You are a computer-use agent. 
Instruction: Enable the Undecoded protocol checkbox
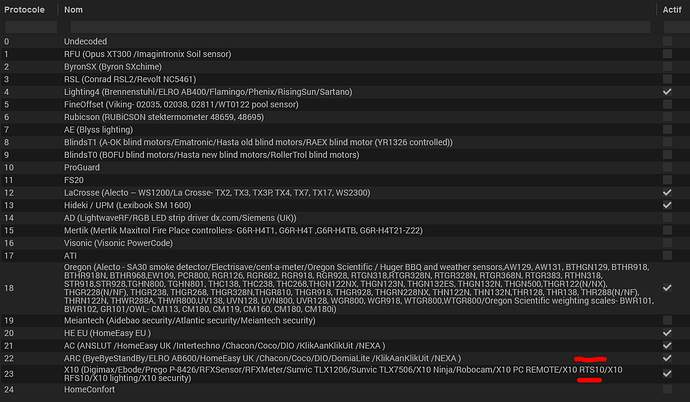pyautogui.click(x=667, y=41)
